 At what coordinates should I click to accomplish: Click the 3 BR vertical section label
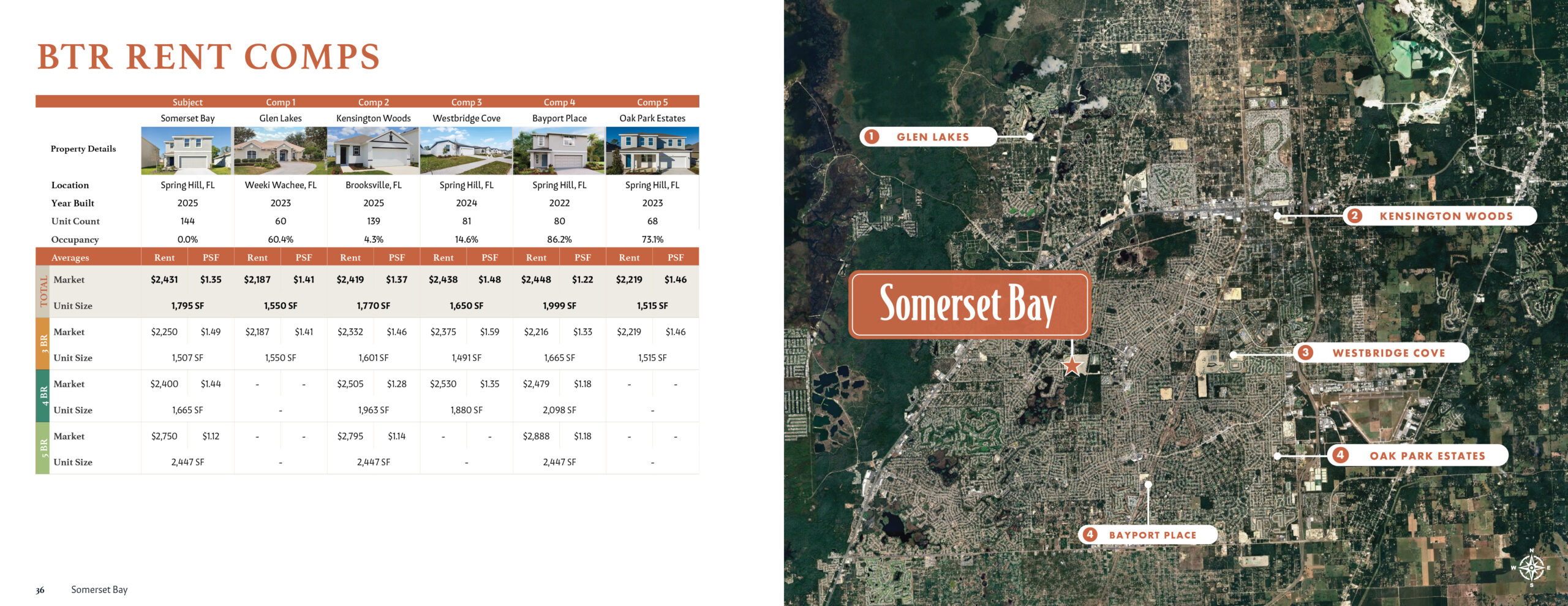(43, 343)
